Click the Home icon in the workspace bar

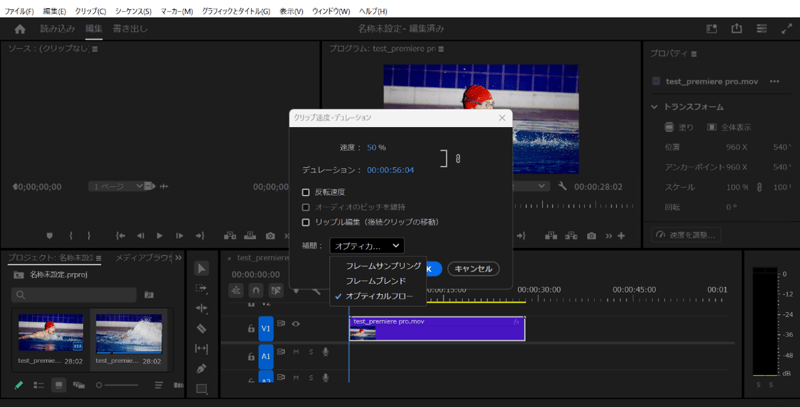coord(19,29)
